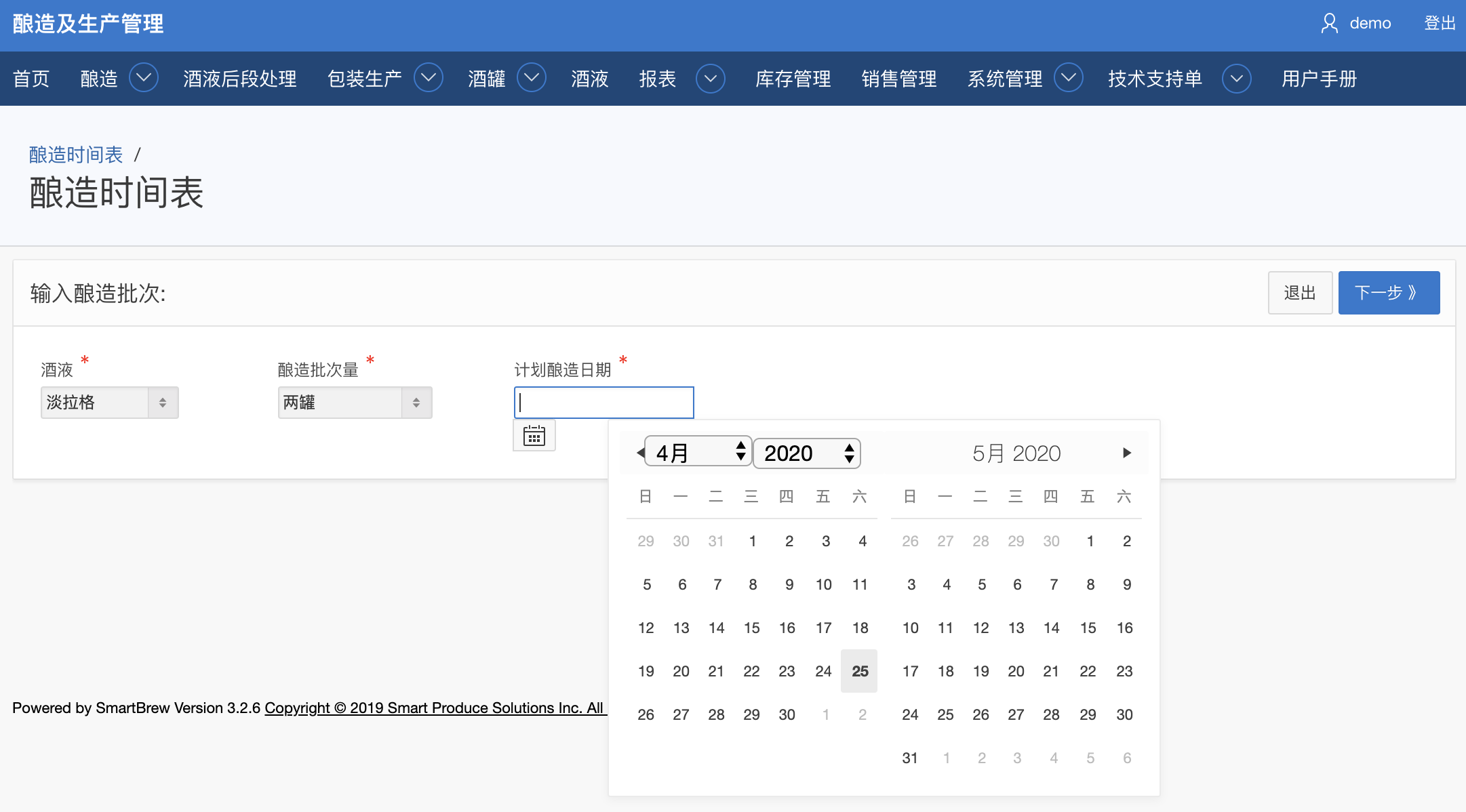Open the month selector showing 4月
This screenshot has height=812, width=1466.
698,453
